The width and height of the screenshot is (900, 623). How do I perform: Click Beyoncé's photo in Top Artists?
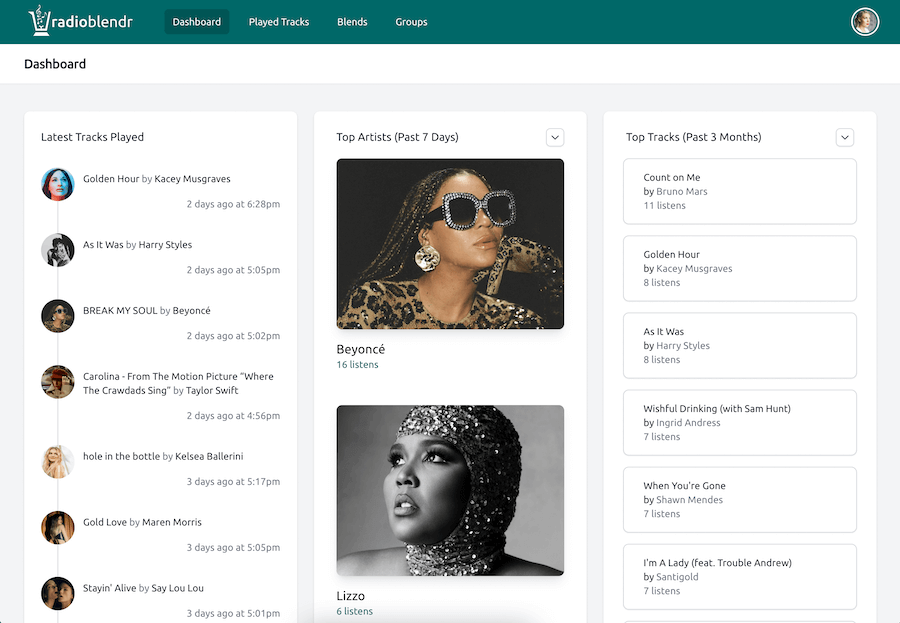[450, 243]
